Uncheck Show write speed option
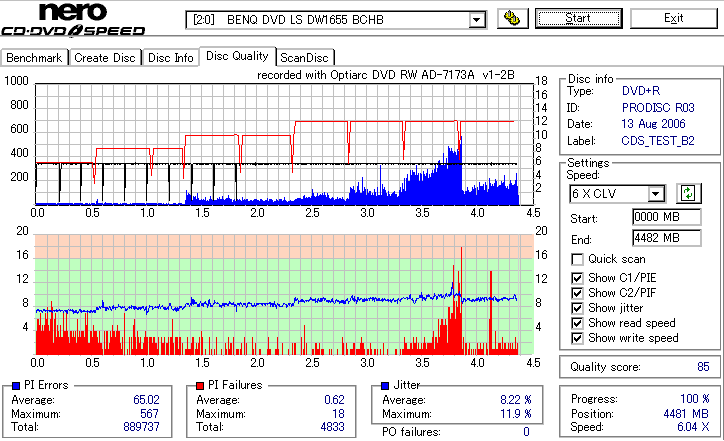Image resolution: width=724 pixels, height=441 pixels. click(x=577, y=338)
